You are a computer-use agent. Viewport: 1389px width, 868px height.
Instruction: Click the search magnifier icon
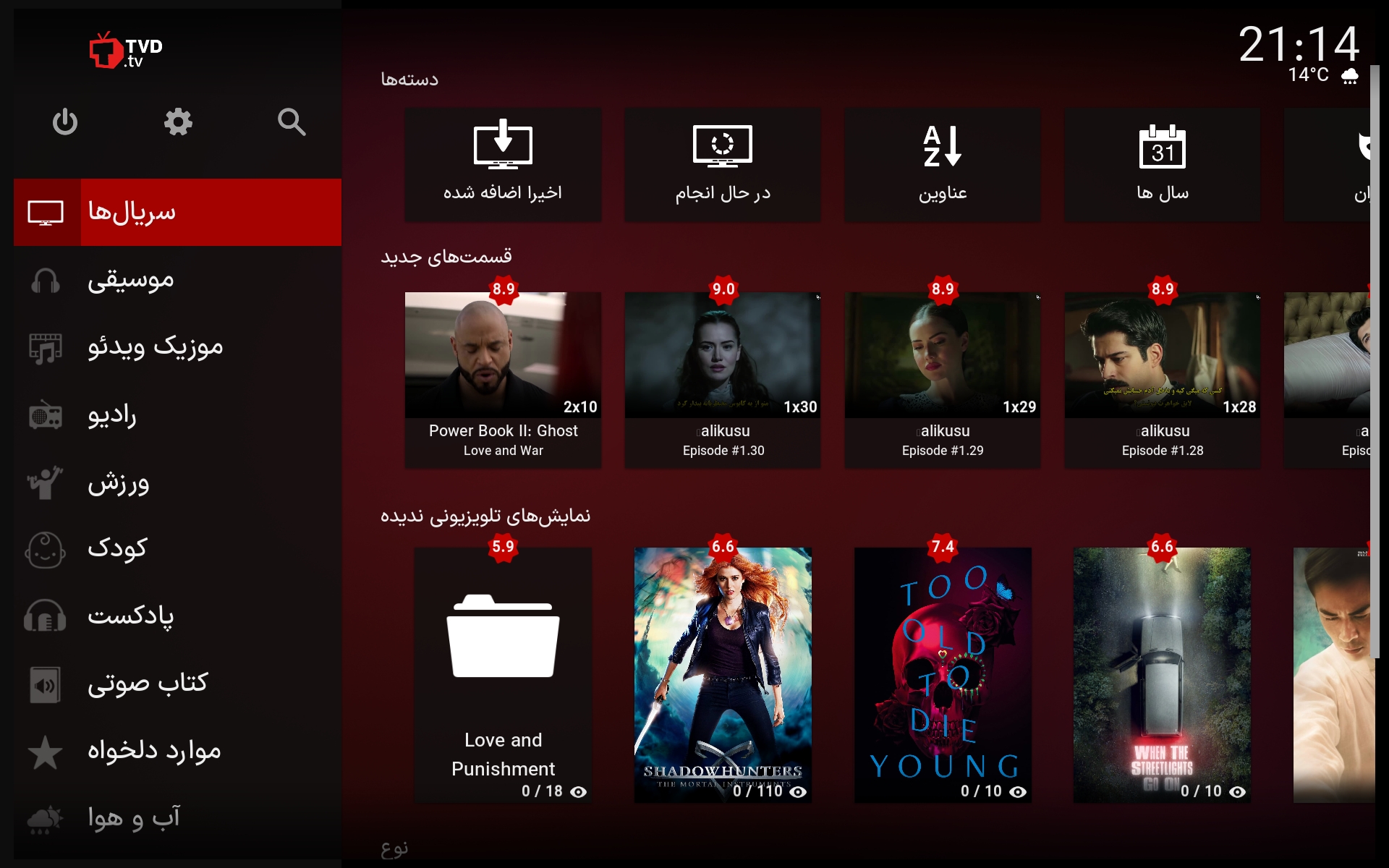point(291,122)
